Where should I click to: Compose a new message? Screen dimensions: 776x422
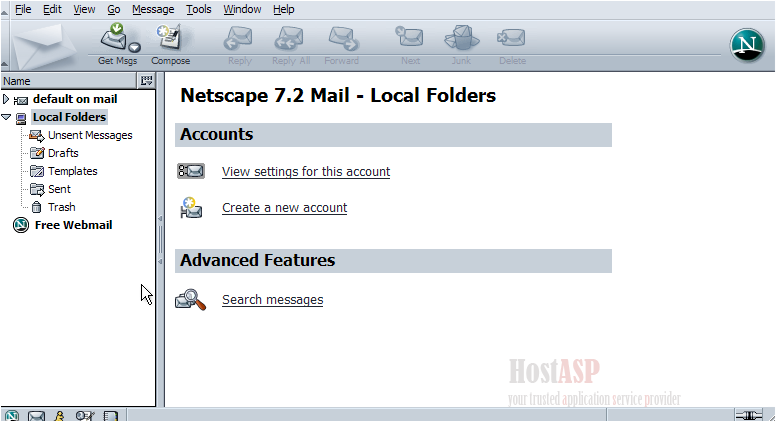point(170,45)
